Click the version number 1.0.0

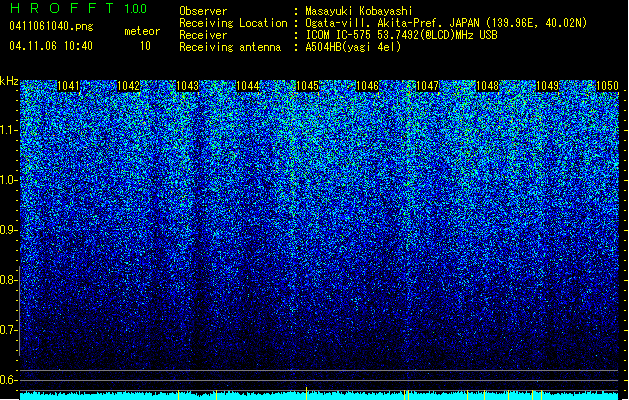tap(136, 9)
